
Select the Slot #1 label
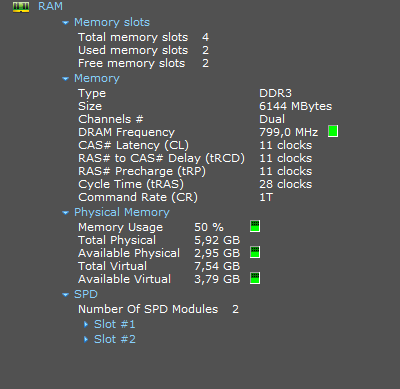115,324
